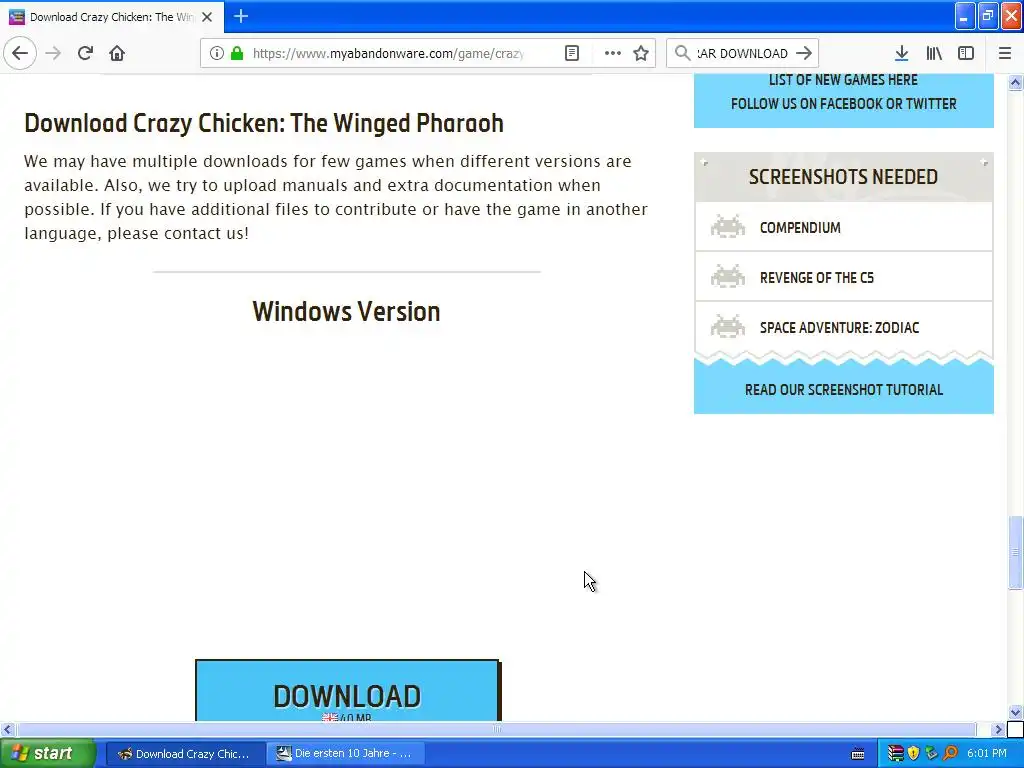Select the Download Crazy Chicken tab
The height and width of the screenshot is (768, 1024).
click(112, 17)
